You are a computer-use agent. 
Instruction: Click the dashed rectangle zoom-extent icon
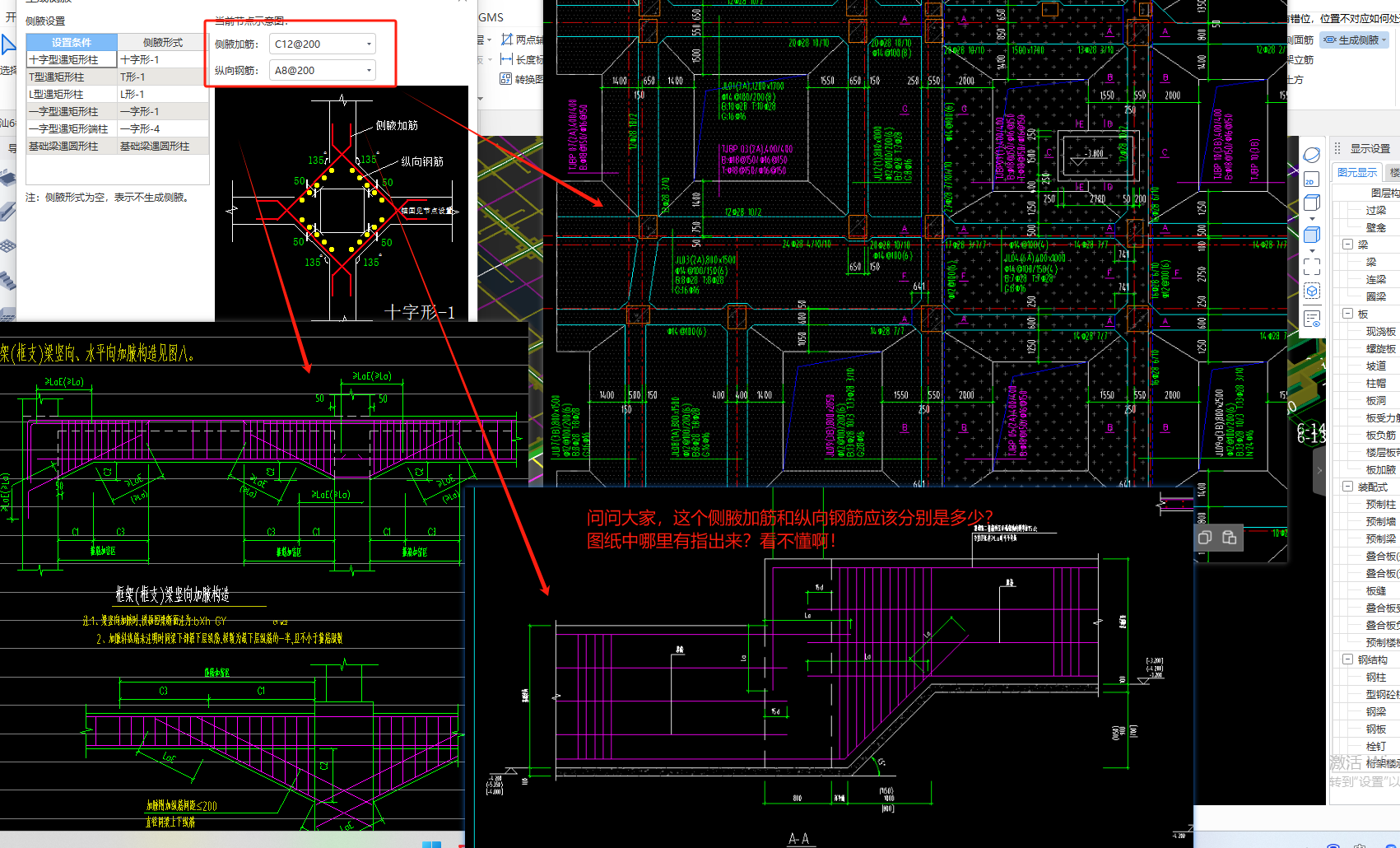tap(1312, 266)
